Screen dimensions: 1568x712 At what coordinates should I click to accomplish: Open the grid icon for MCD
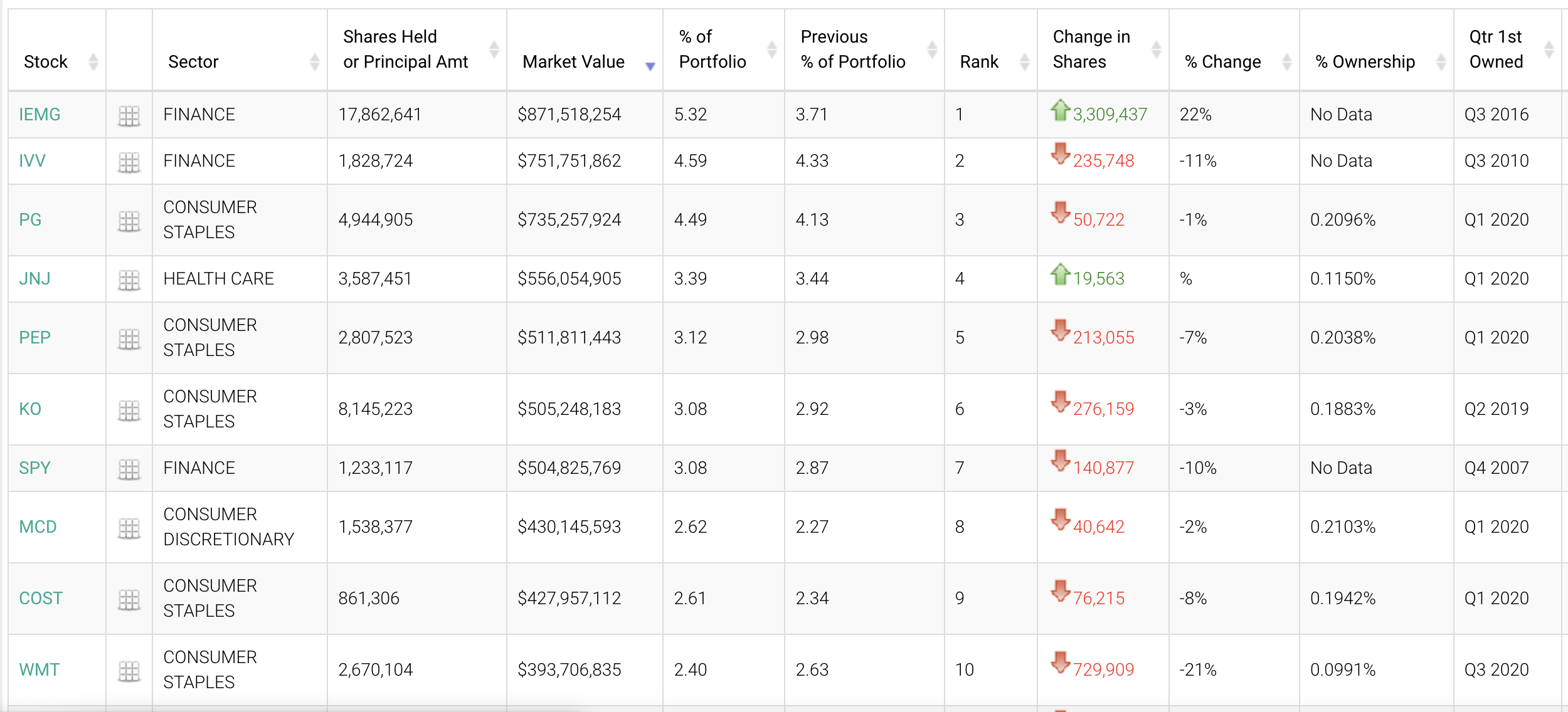click(129, 528)
